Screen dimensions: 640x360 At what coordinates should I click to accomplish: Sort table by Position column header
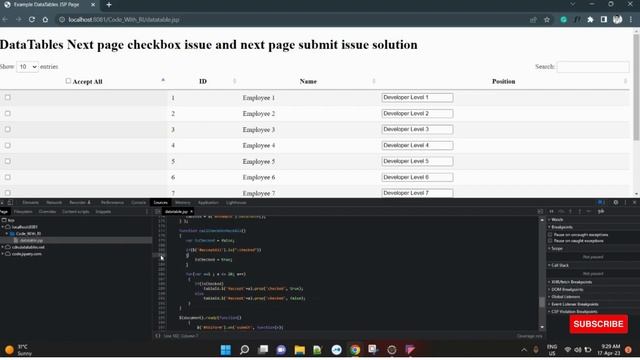(x=504, y=81)
